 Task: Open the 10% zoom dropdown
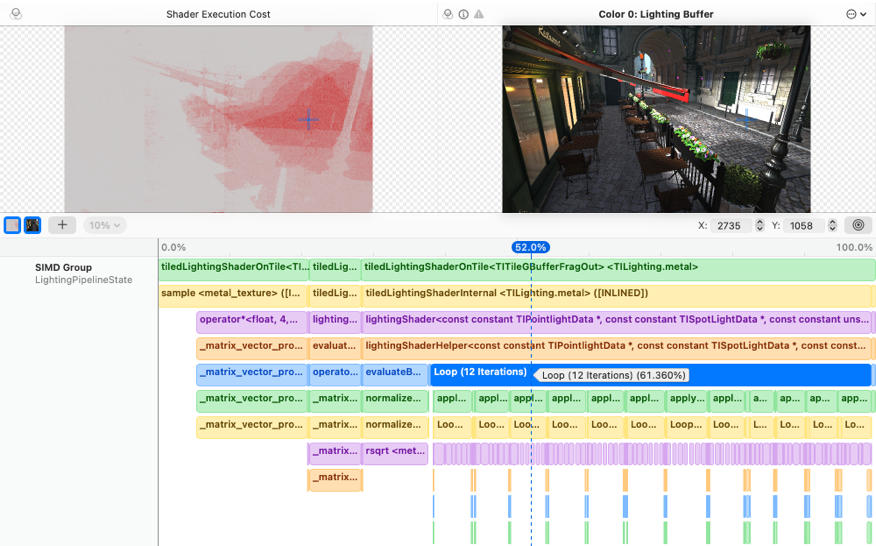click(104, 225)
